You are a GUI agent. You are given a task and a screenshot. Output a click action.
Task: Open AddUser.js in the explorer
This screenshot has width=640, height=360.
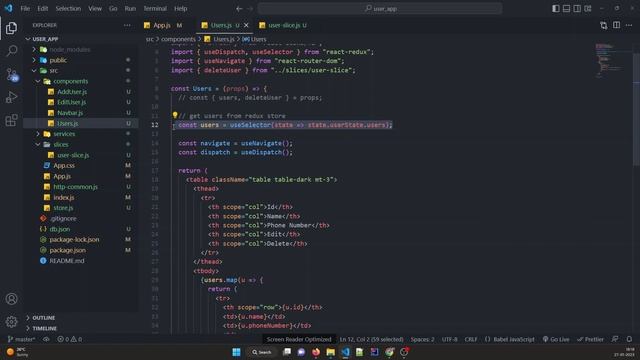pyautogui.click(x=72, y=92)
